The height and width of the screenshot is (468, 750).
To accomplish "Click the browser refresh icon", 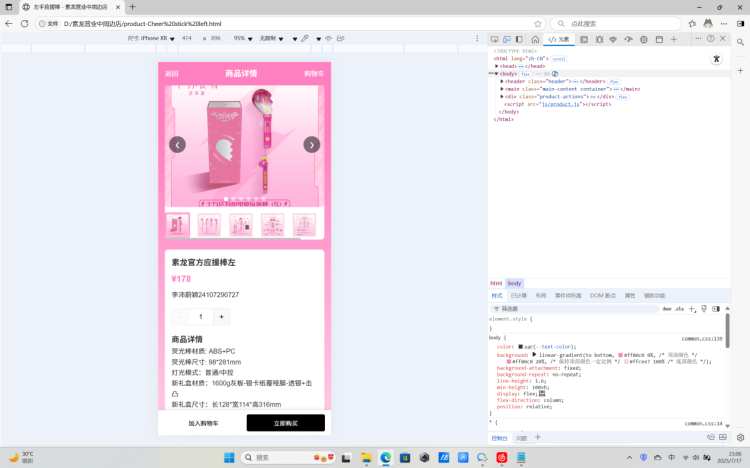I will click(24, 23).
